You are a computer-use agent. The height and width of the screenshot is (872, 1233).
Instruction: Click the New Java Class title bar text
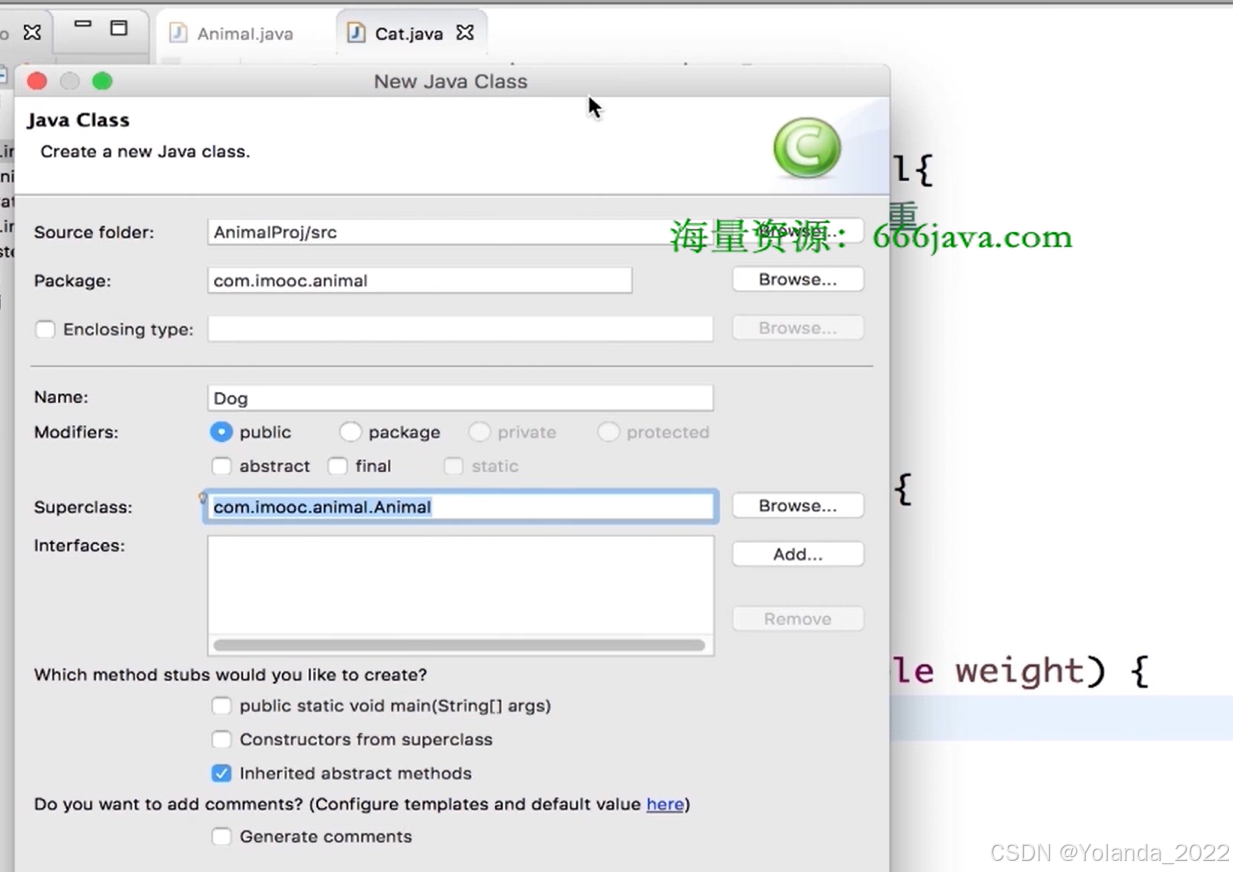pyautogui.click(x=450, y=82)
